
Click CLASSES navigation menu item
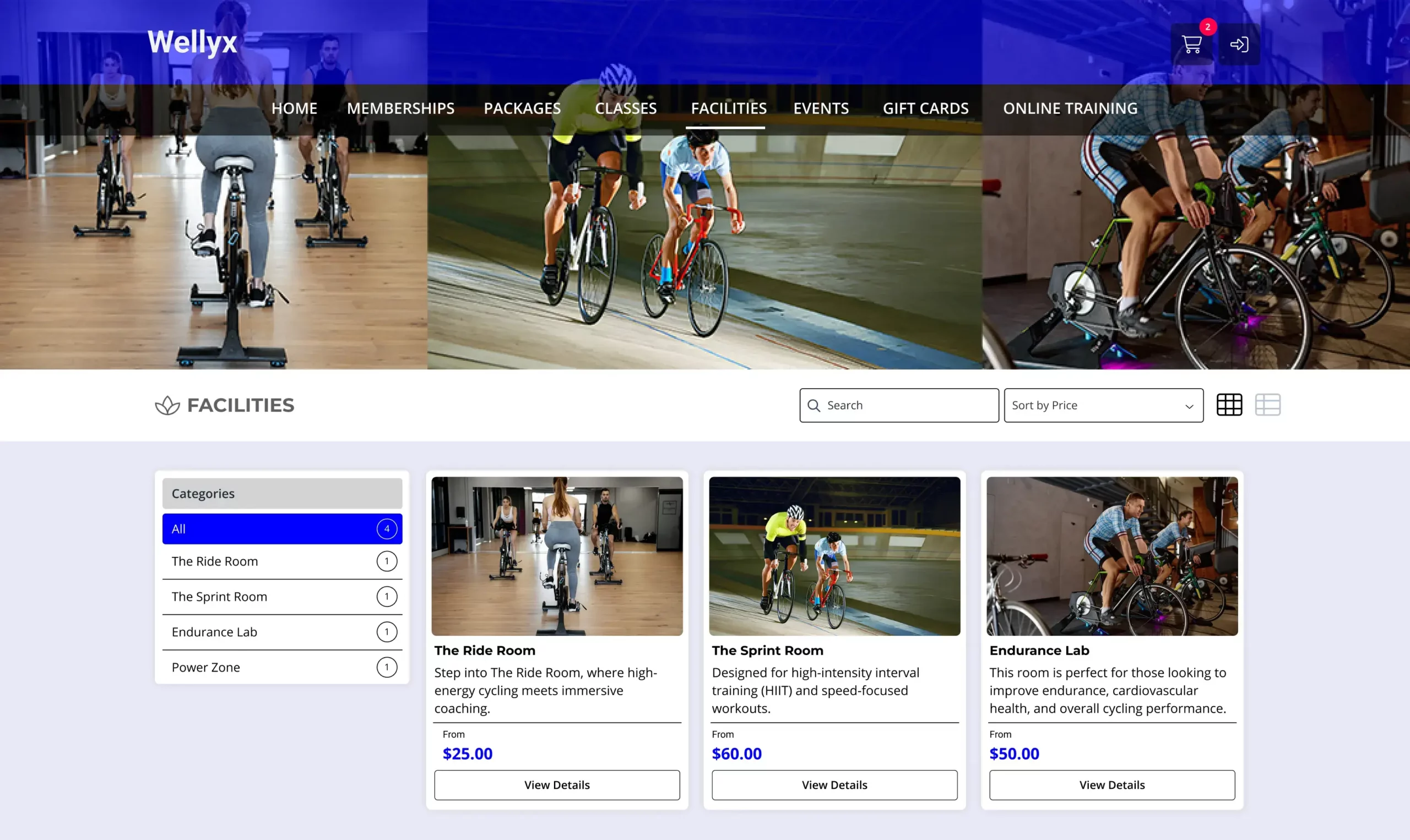point(625,109)
